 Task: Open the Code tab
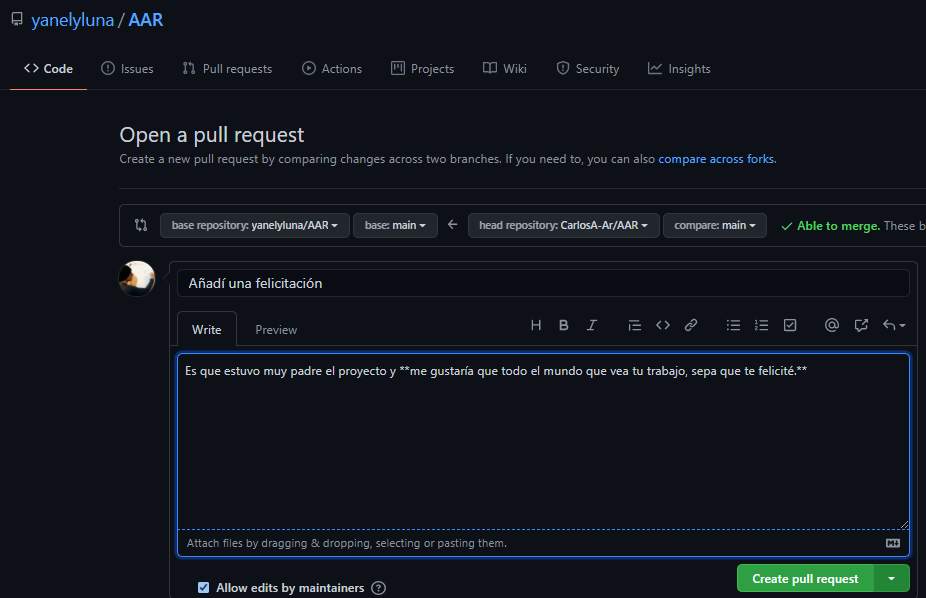(x=48, y=68)
